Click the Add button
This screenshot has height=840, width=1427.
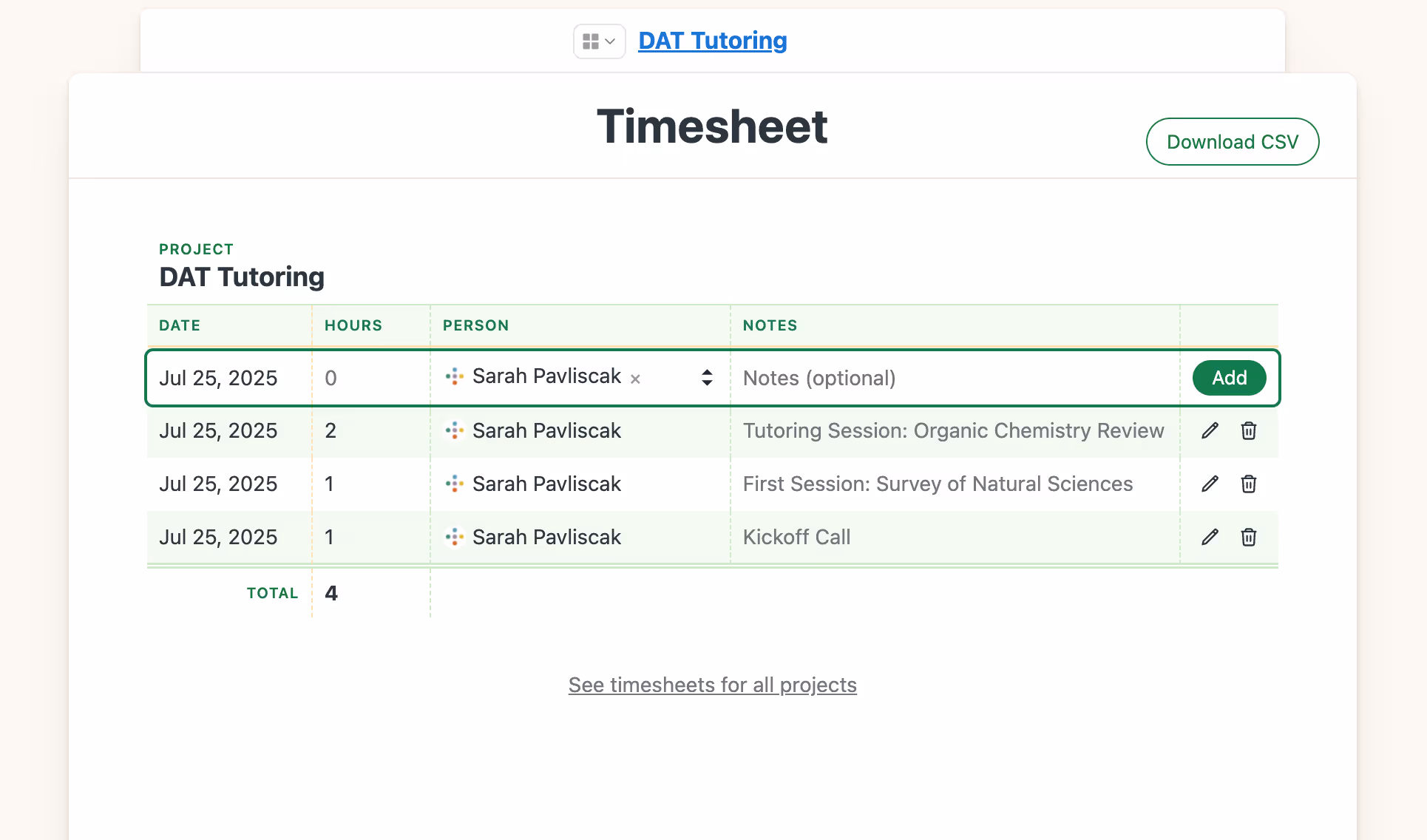(1228, 378)
